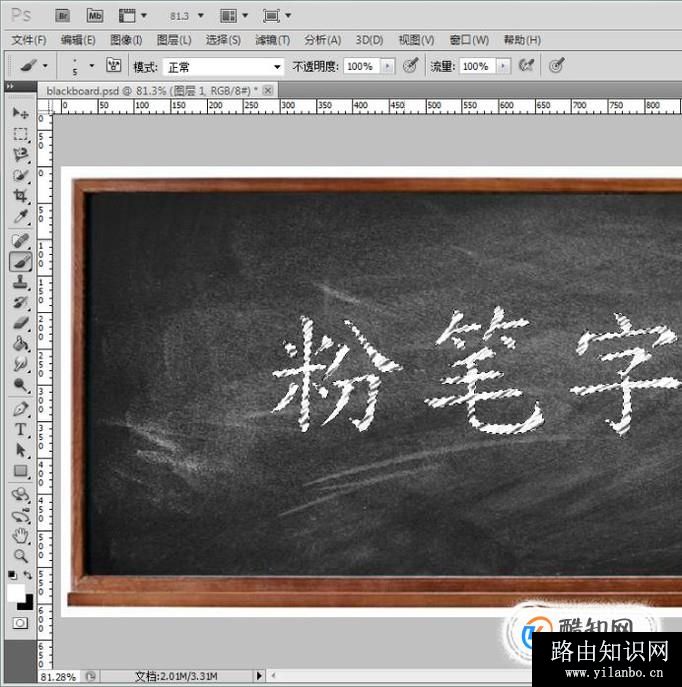The width and height of the screenshot is (682, 687).
Task: Click the zoom percentage field in status bar
Action: tap(58, 677)
